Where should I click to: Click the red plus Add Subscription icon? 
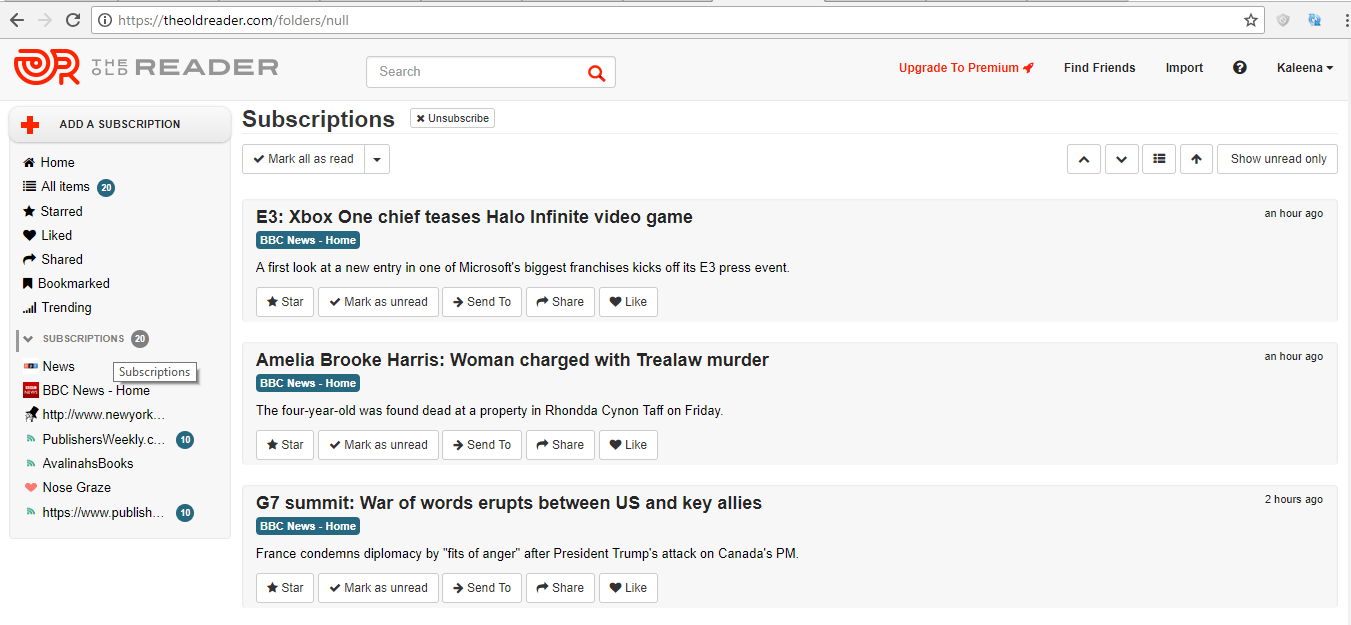coord(30,125)
